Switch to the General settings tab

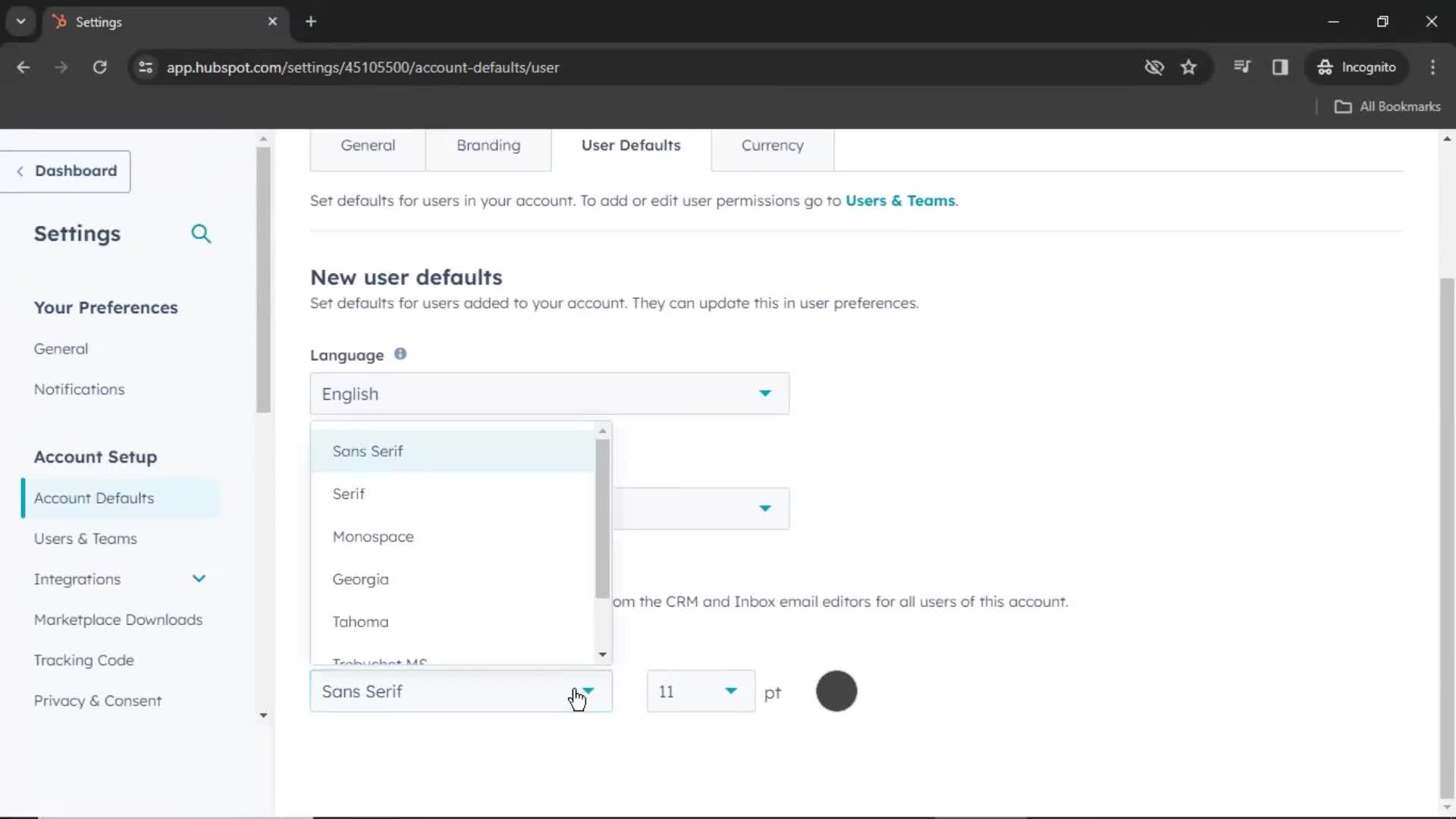(367, 145)
